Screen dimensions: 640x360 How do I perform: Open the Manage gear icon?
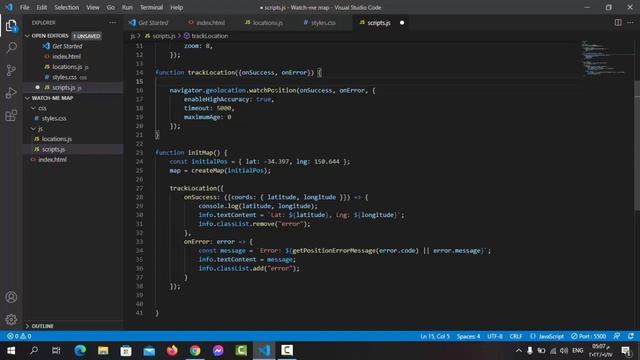(11, 319)
